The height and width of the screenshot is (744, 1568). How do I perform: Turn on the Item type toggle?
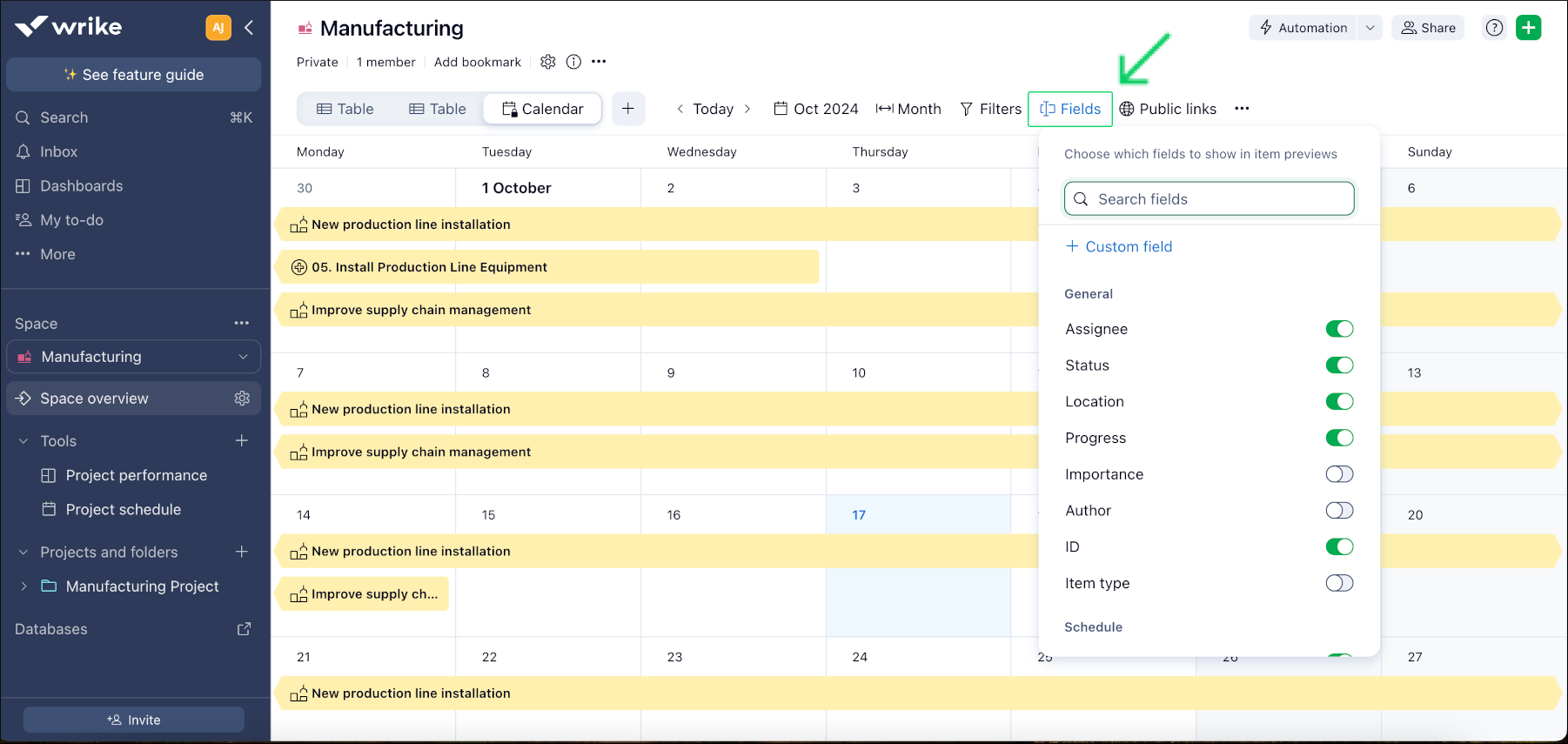pyautogui.click(x=1339, y=583)
